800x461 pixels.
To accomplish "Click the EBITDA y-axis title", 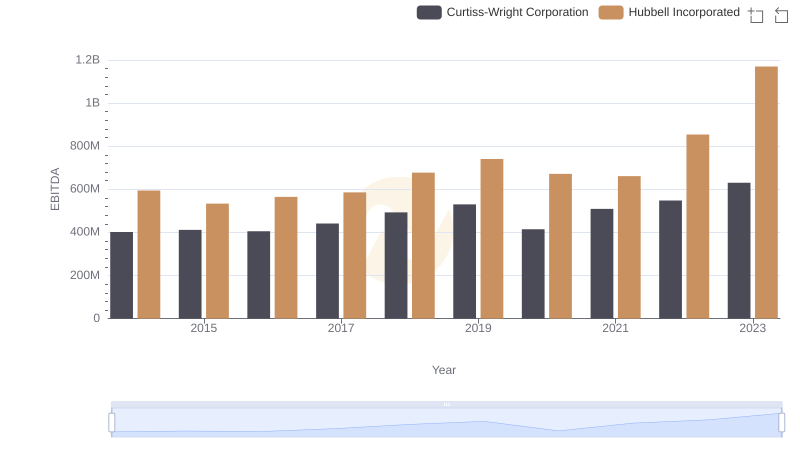I will pyautogui.click(x=55, y=188).
